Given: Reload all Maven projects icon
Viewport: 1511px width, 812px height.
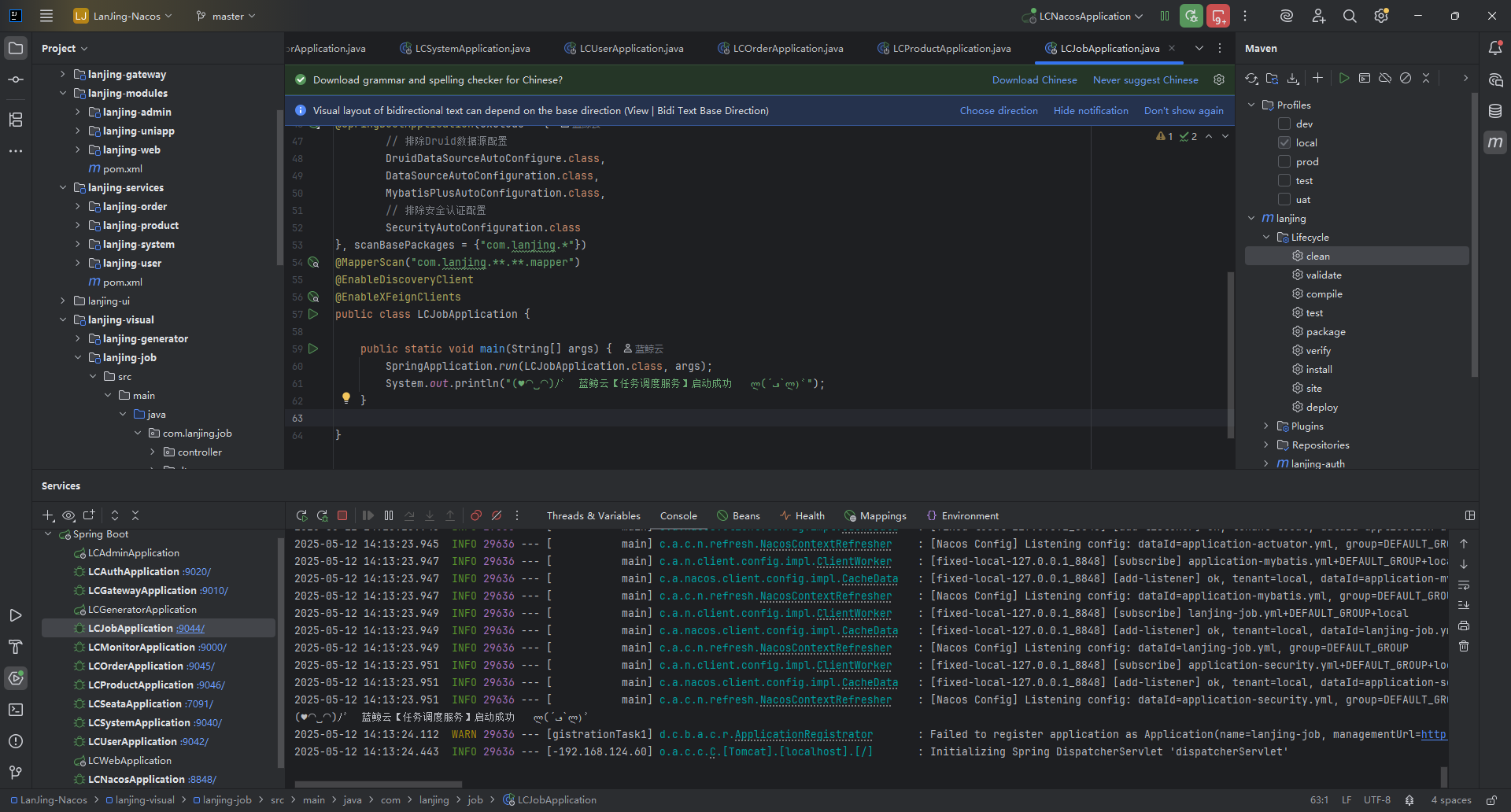Looking at the screenshot, I should click(1251, 78).
